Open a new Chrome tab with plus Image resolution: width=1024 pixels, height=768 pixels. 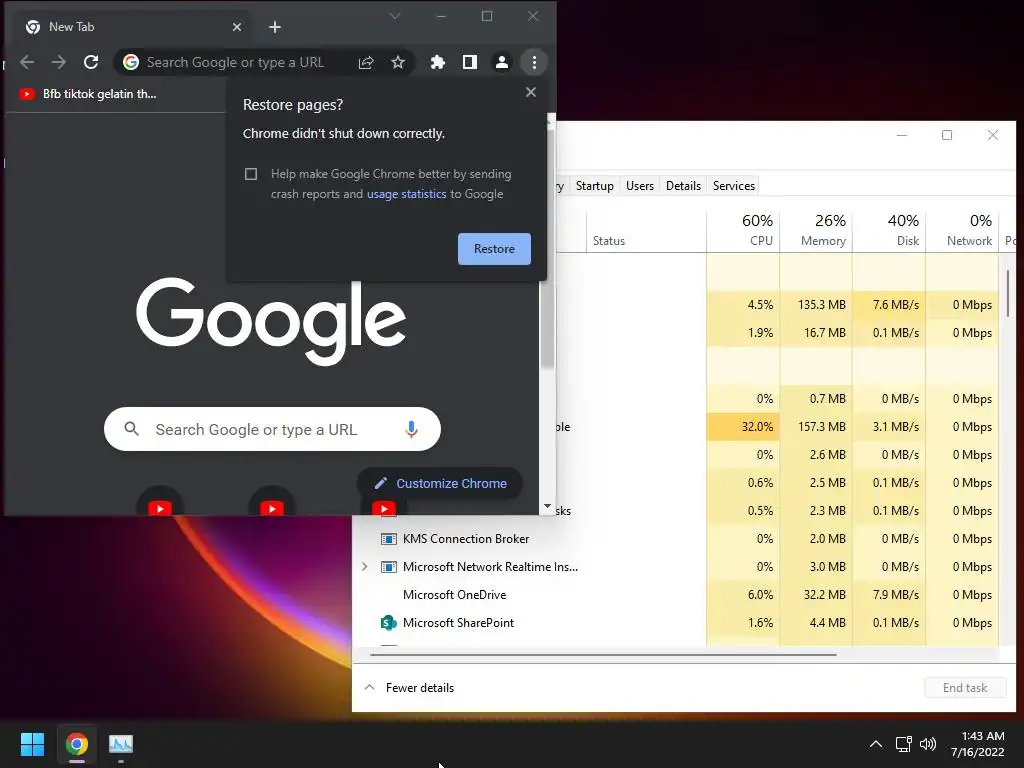point(275,27)
